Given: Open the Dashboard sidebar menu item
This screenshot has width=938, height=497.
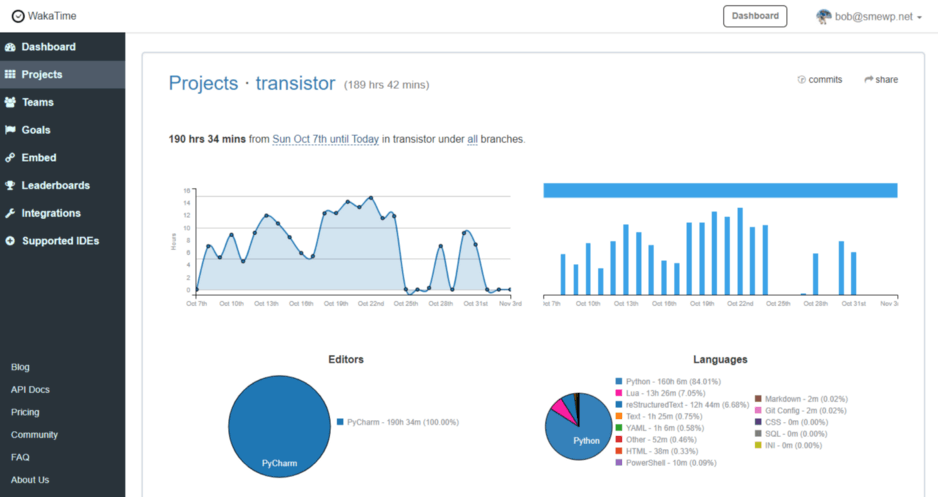Looking at the screenshot, I should (x=63, y=47).
